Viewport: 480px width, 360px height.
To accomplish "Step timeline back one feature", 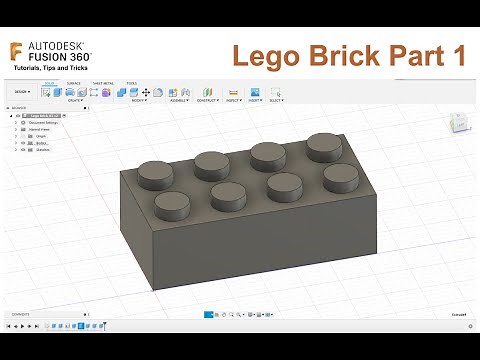I will click(16, 326).
